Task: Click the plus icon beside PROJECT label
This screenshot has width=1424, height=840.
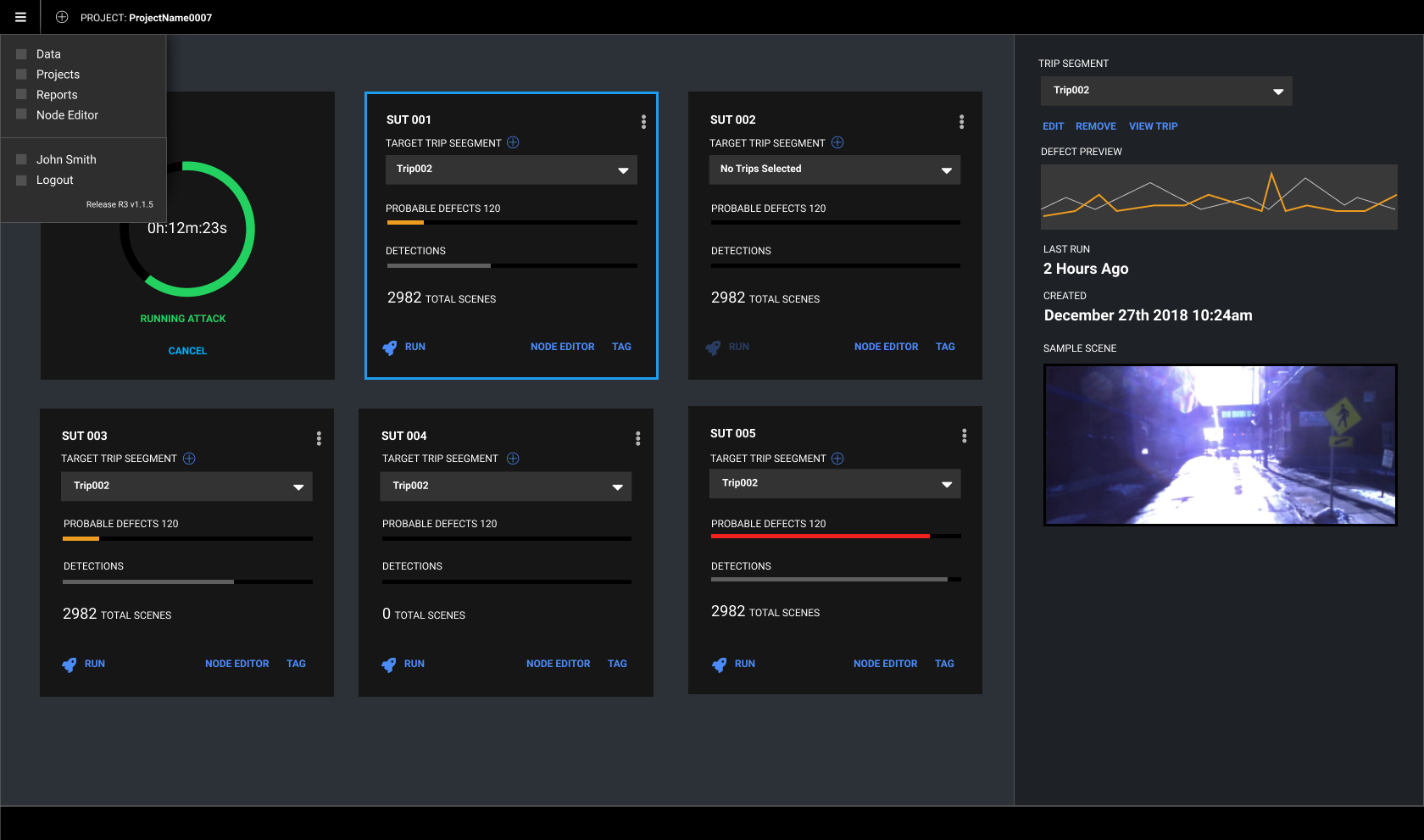Action: [62, 17]
